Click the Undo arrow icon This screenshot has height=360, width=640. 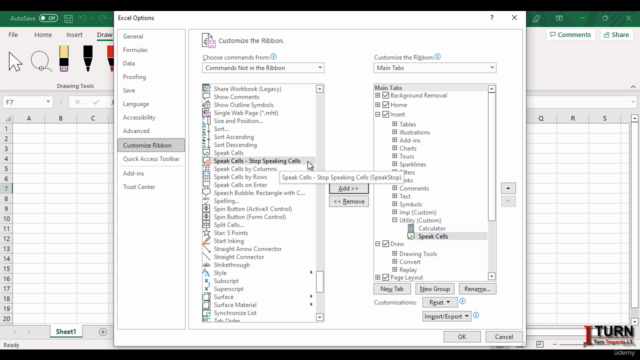(83, 18)
